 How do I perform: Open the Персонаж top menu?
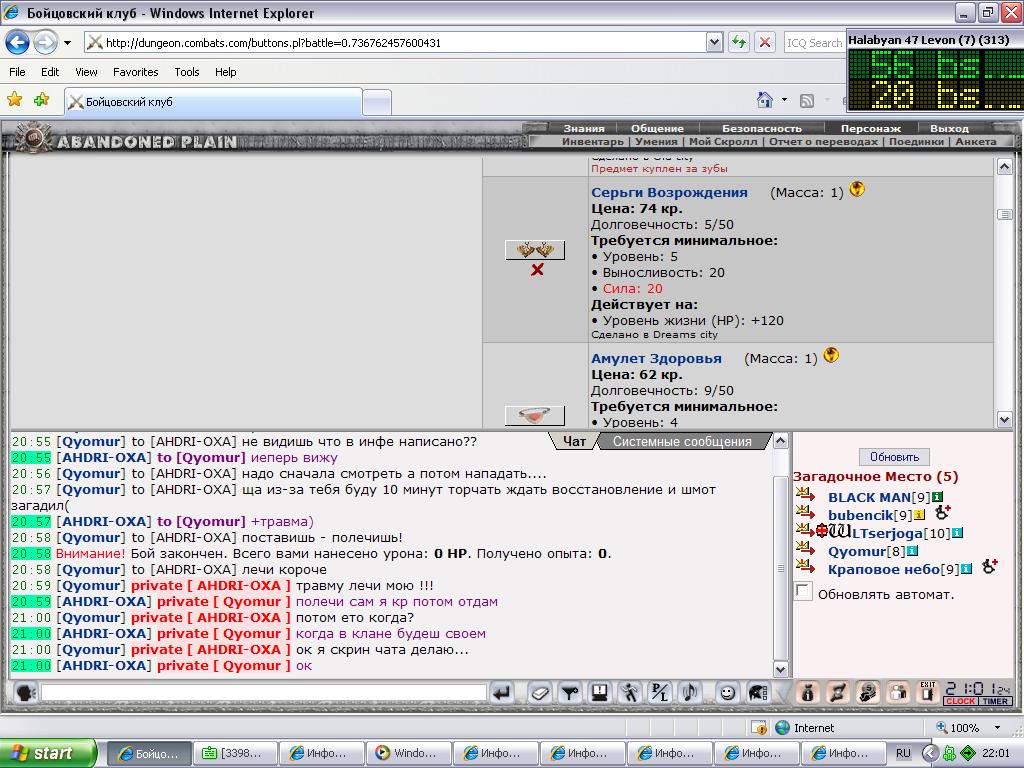tap(871, 128)
